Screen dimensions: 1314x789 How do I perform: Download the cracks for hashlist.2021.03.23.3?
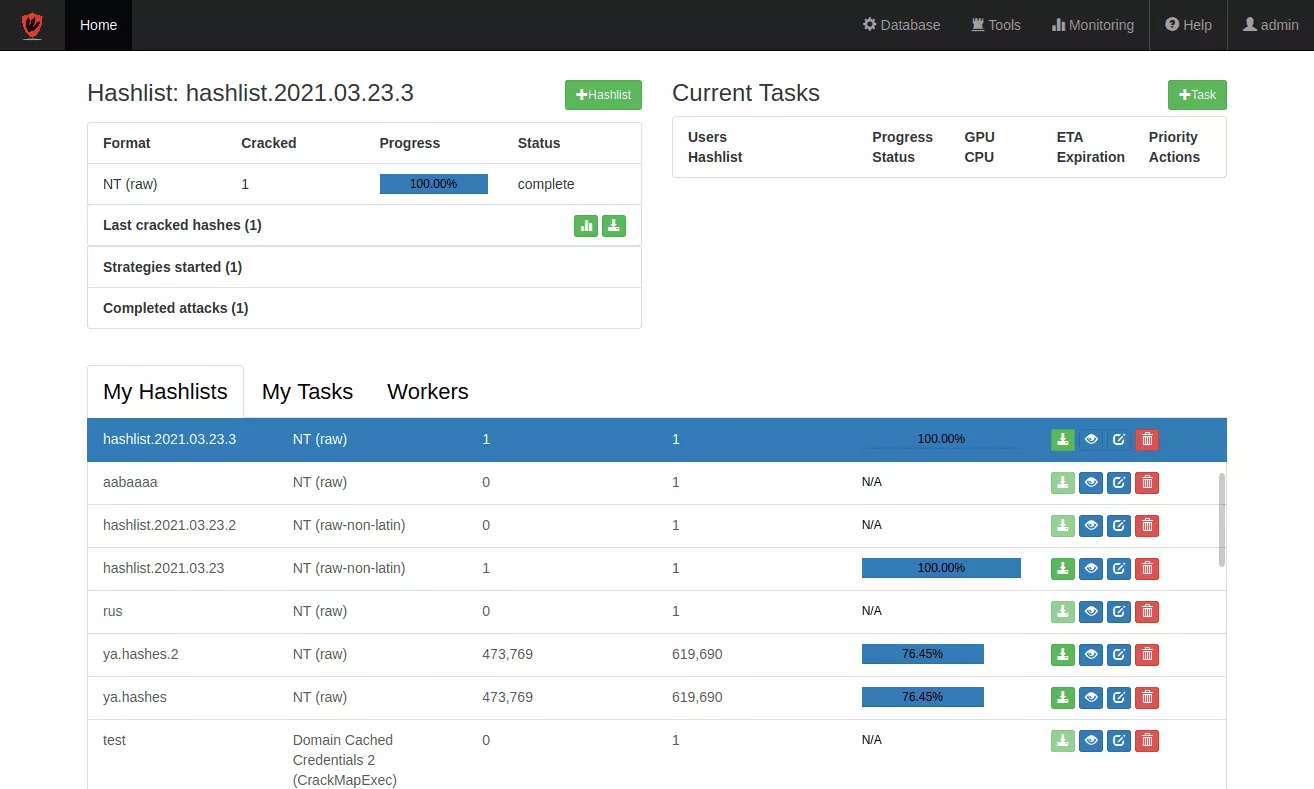pyautogui.click(x=1062, y=439)
